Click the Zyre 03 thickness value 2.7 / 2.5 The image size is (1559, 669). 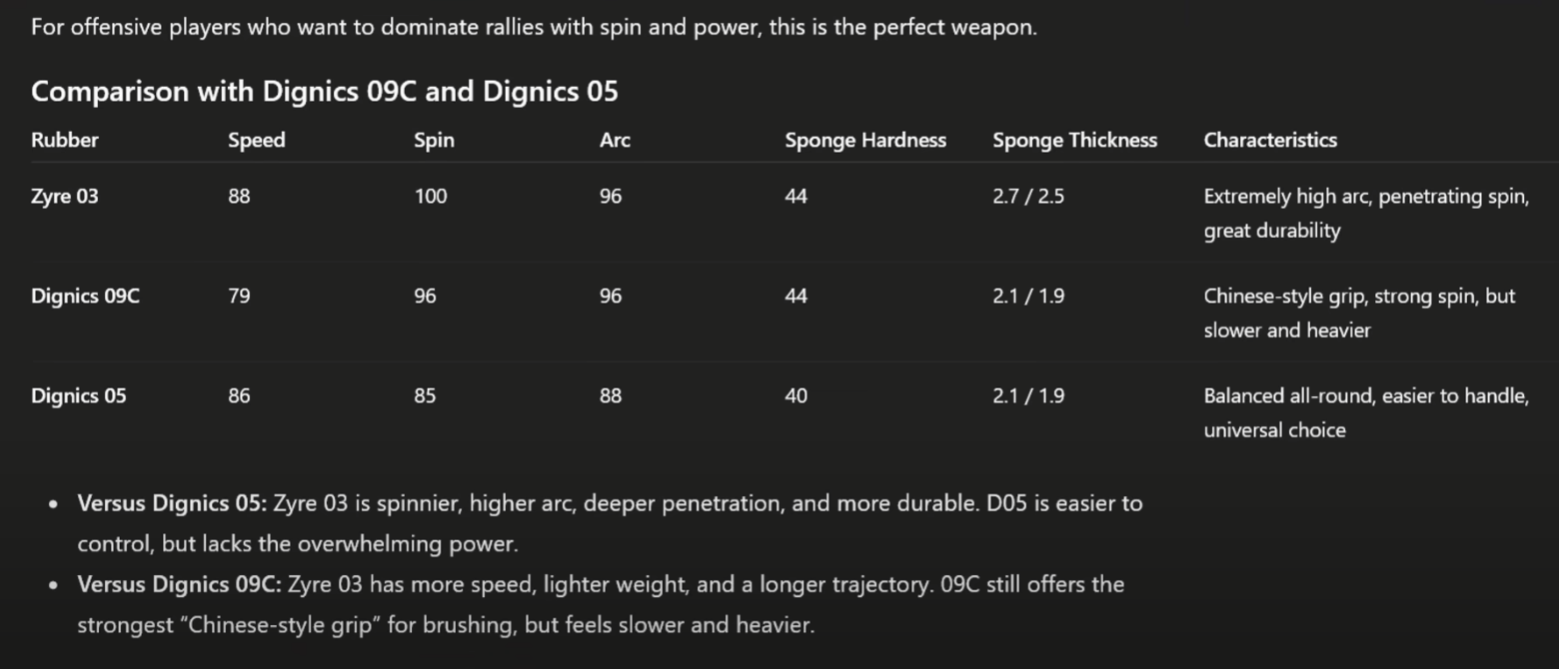coord(1028,196)
